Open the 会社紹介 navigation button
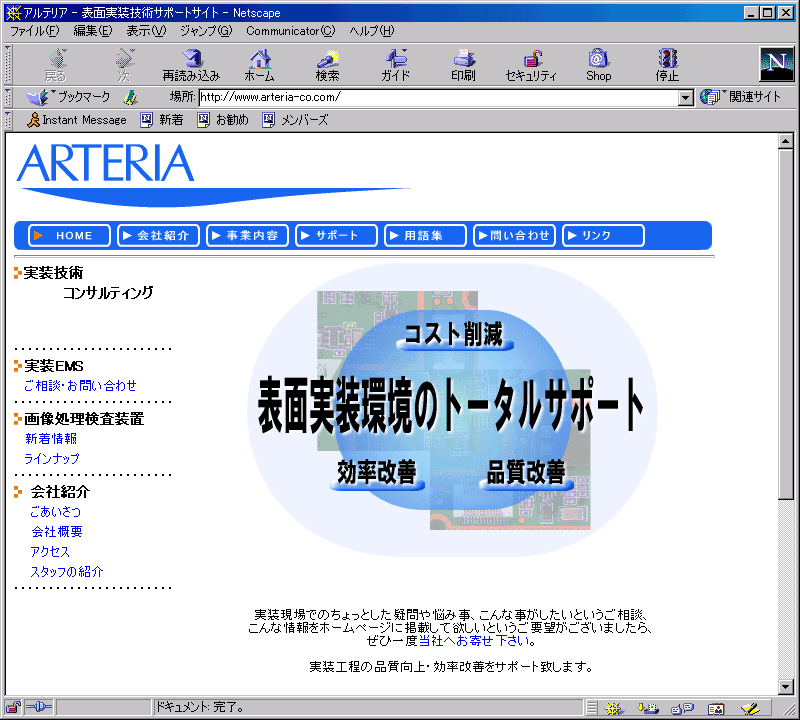This screenshot has height=720, width=800. [158, 236]
